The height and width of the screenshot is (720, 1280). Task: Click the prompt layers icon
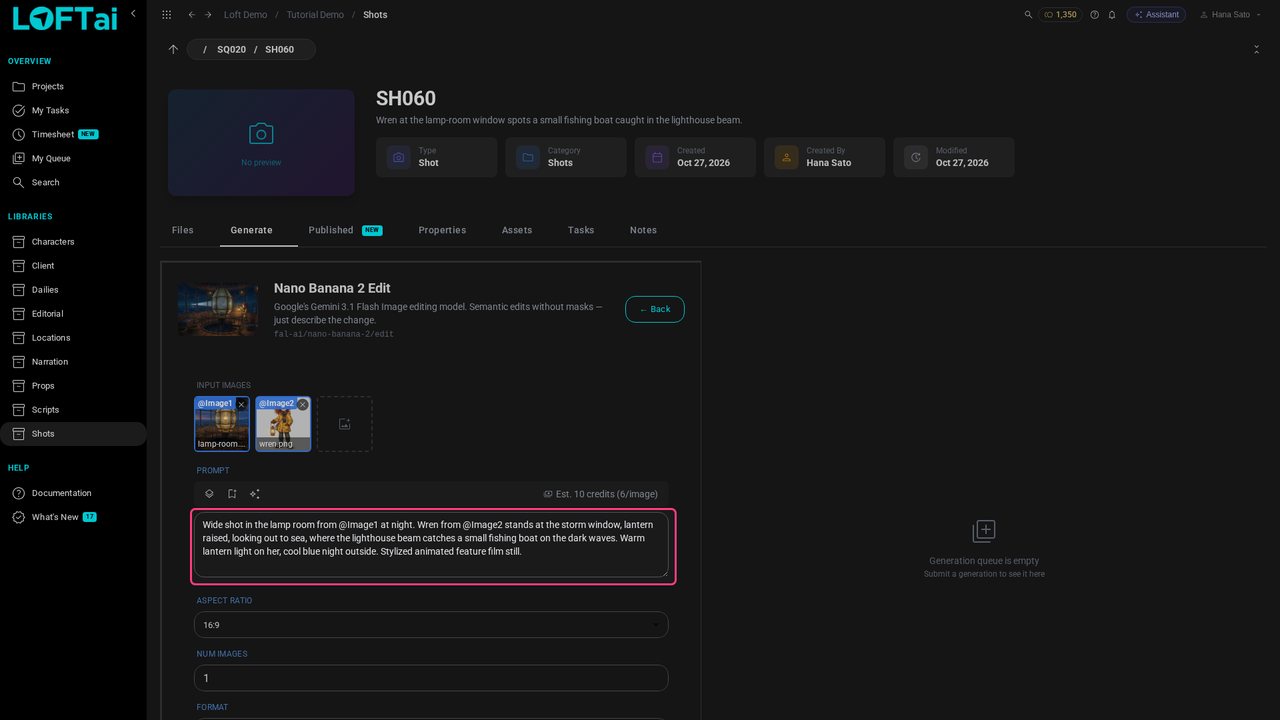(x=209, y=494)
